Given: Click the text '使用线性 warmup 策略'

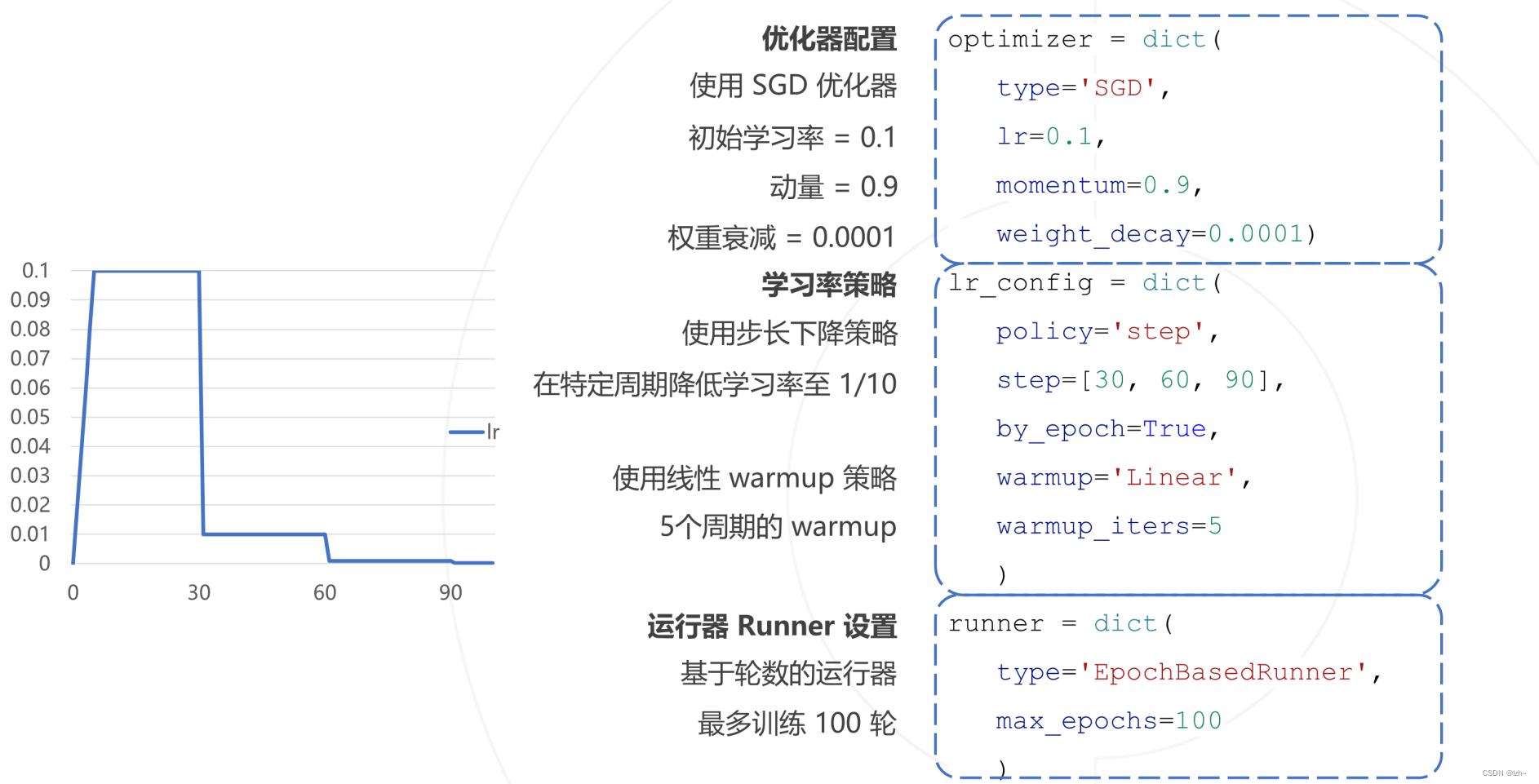Looking at the screenshot, I should click(x=755, y=478).
